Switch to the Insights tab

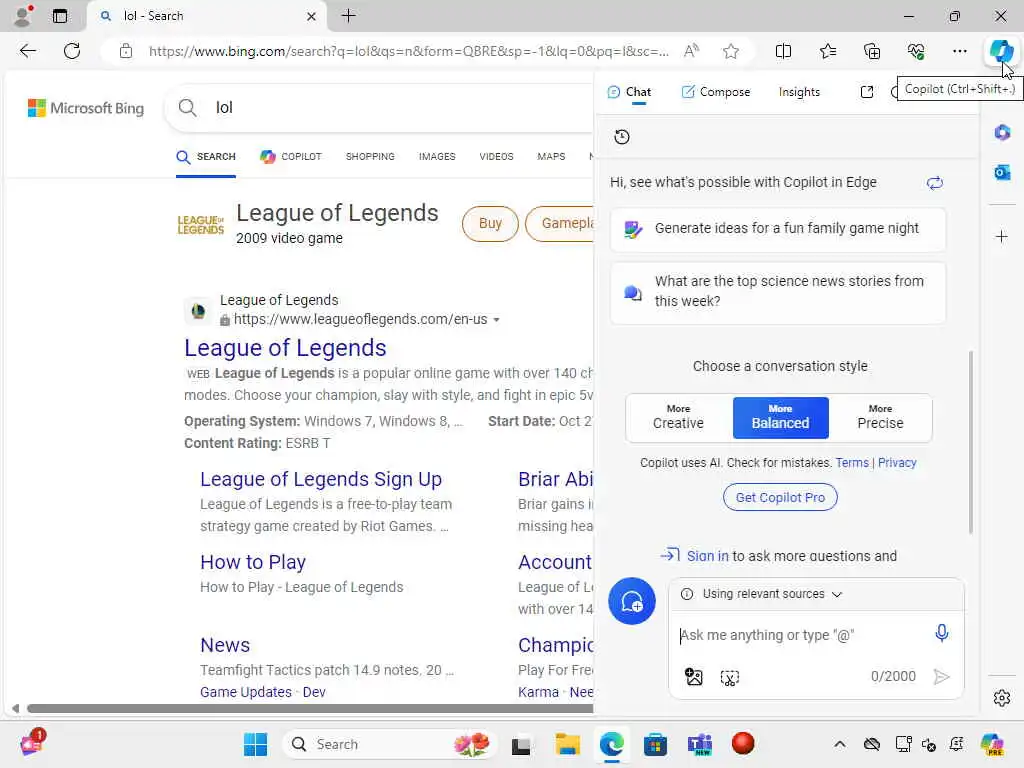pos(799,92)
